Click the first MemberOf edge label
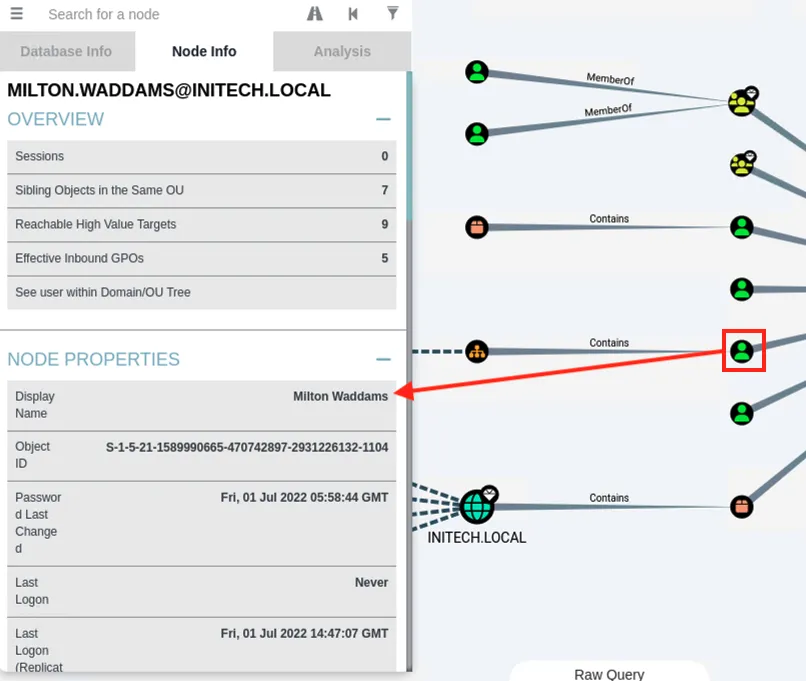This screenshot has width=806, height=681. (x=610, y=79)
